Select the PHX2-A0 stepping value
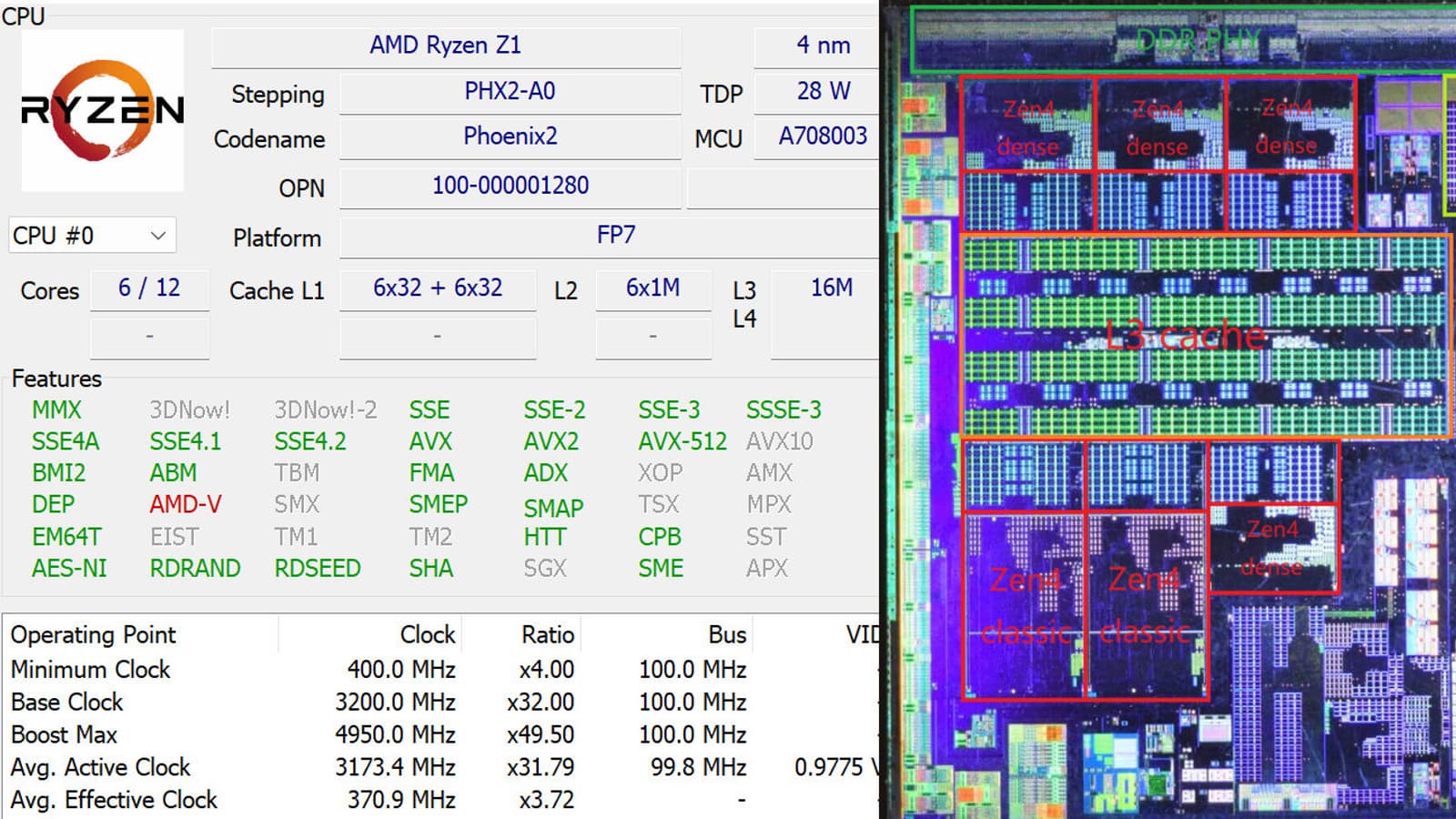This screenshot has width=1456, height=819. coord(510,92)
